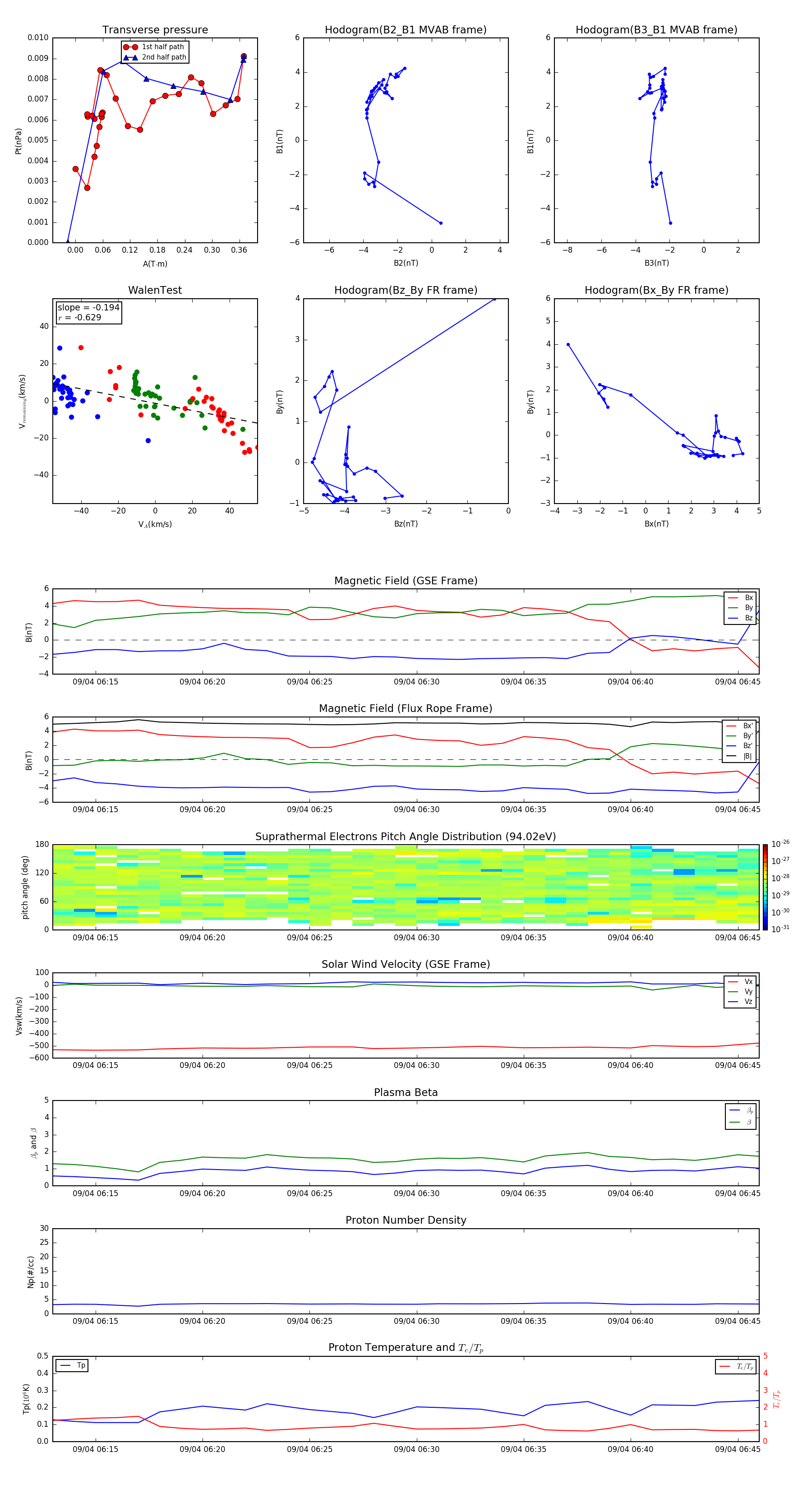Click the '|B|' legend entry
812x1489 pixels.
point(739,756)
